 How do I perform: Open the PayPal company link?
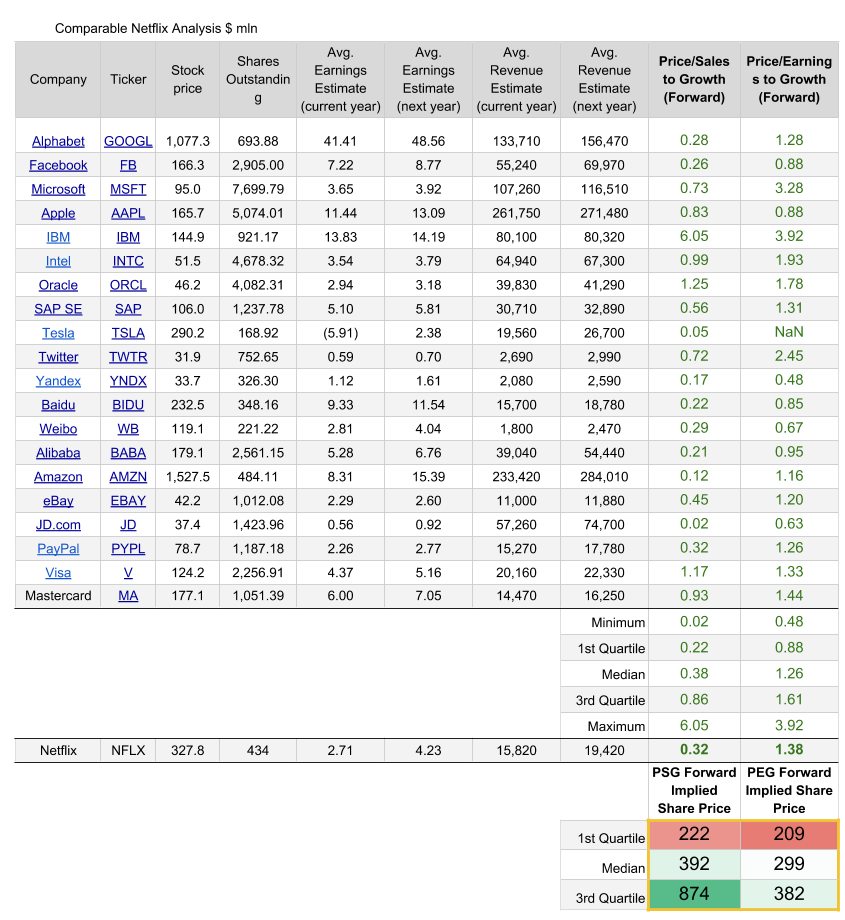point(58,549)
